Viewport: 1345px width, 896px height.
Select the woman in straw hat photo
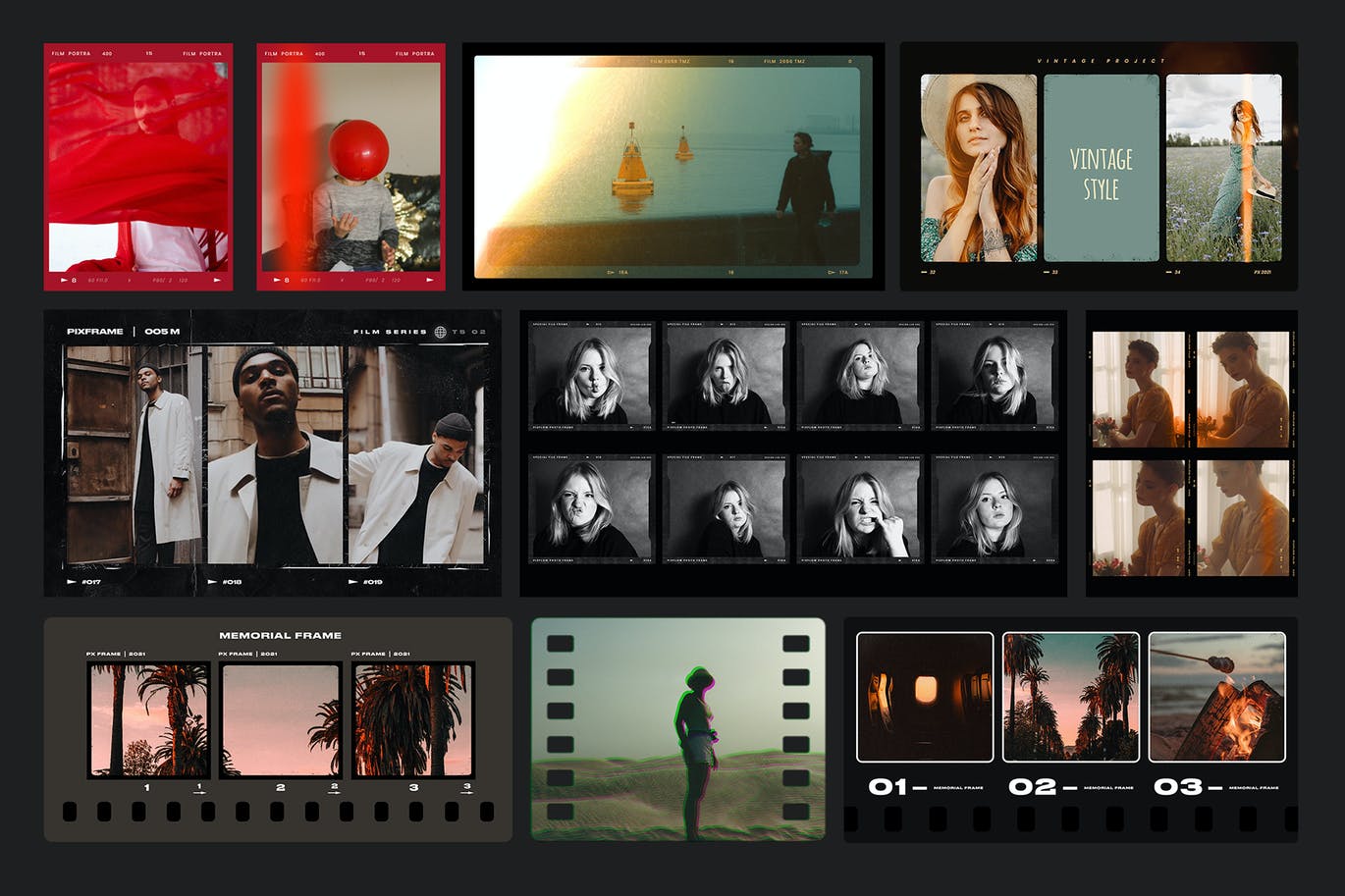coord(979,169)
